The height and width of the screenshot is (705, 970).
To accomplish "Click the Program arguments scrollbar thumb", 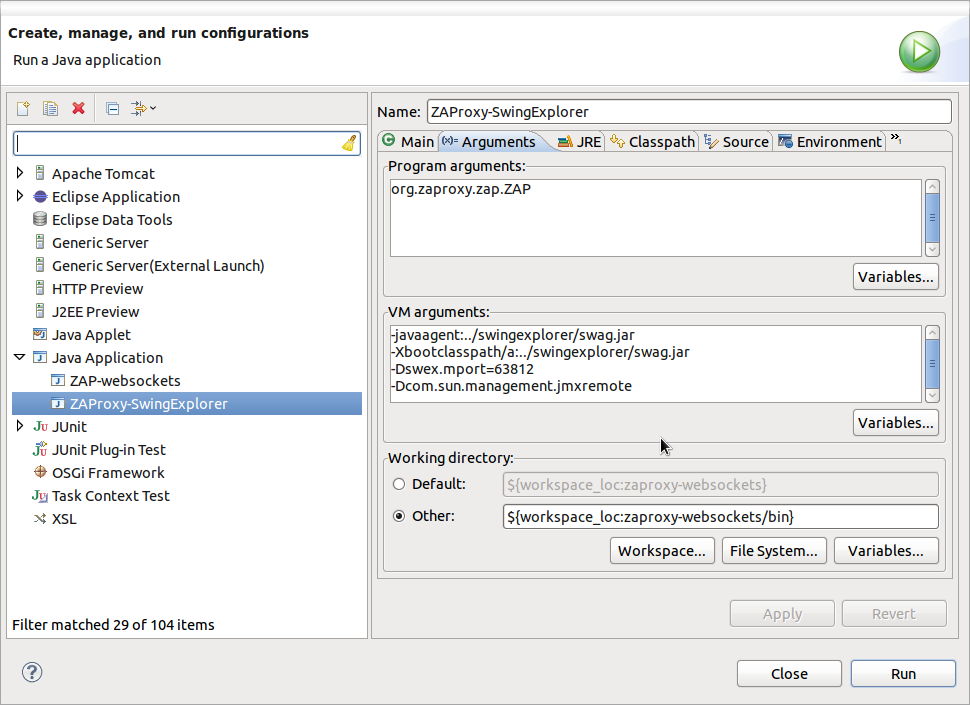I will click(932, 218).
